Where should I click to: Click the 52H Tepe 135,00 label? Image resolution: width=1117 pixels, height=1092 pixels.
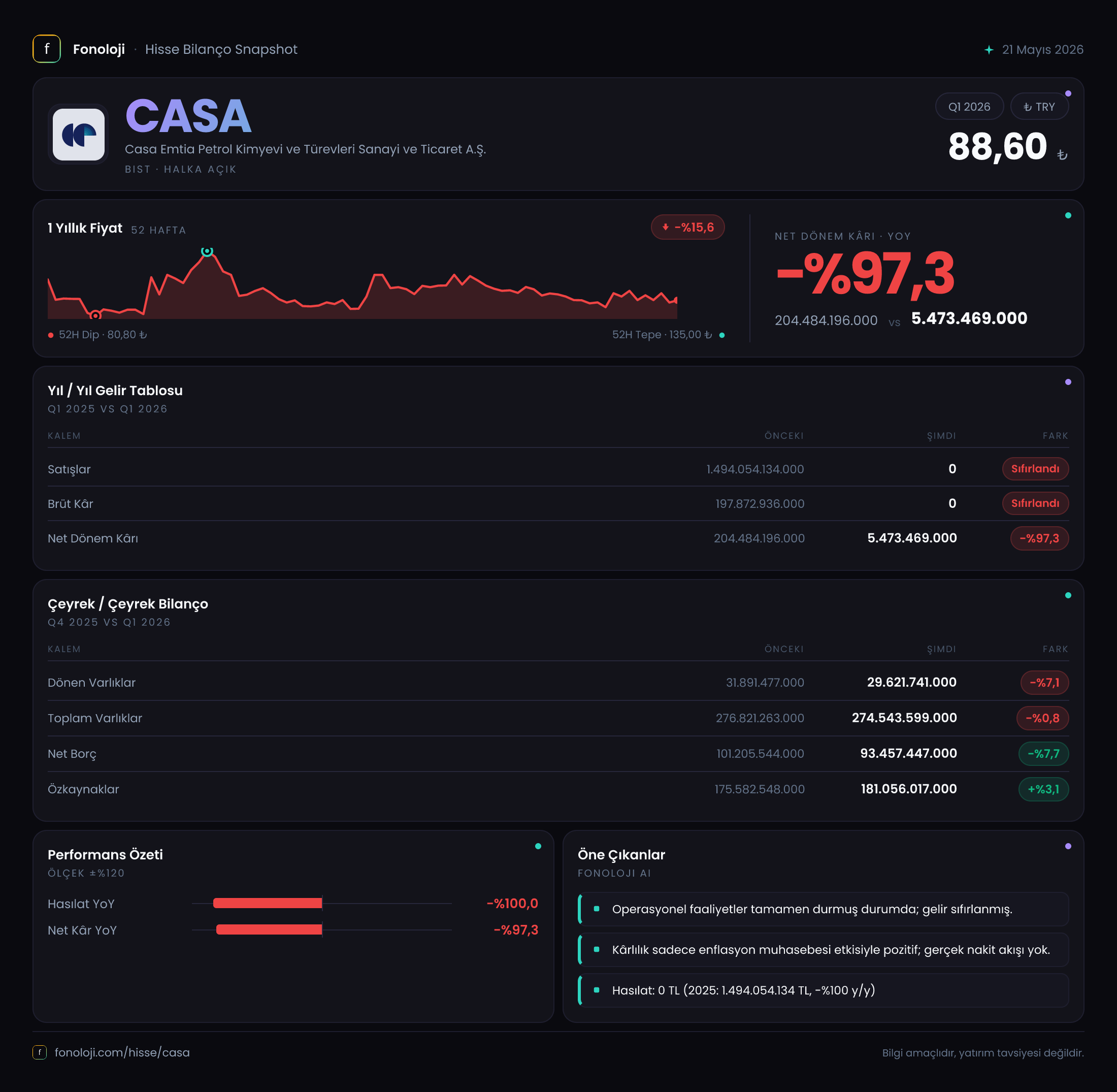click(x=662, y=334)
